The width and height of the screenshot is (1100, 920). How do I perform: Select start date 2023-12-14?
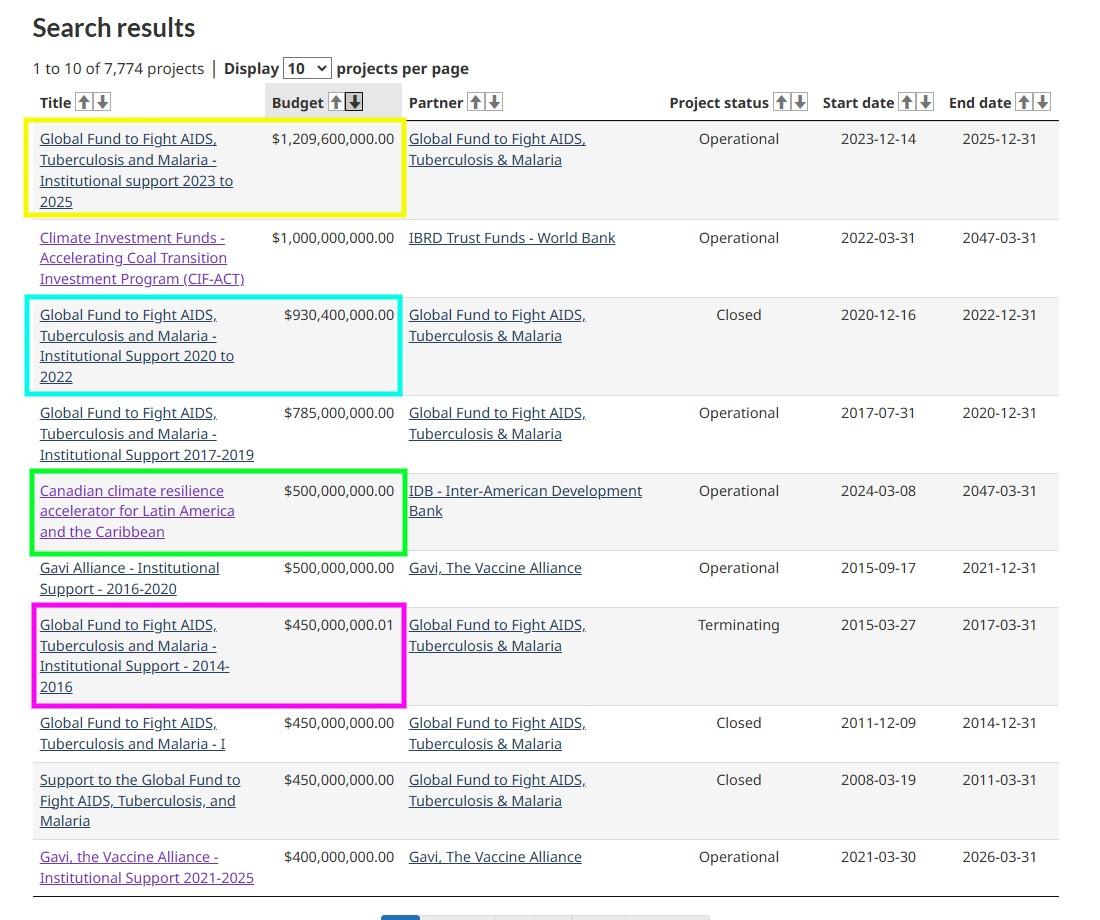point(878,139)
